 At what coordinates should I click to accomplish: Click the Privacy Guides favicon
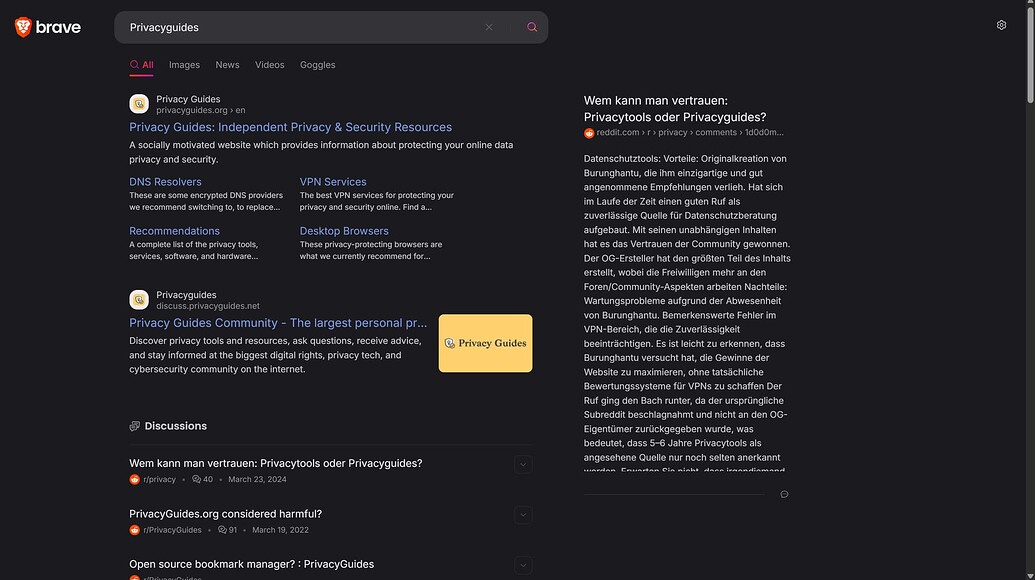coord(137,101)
